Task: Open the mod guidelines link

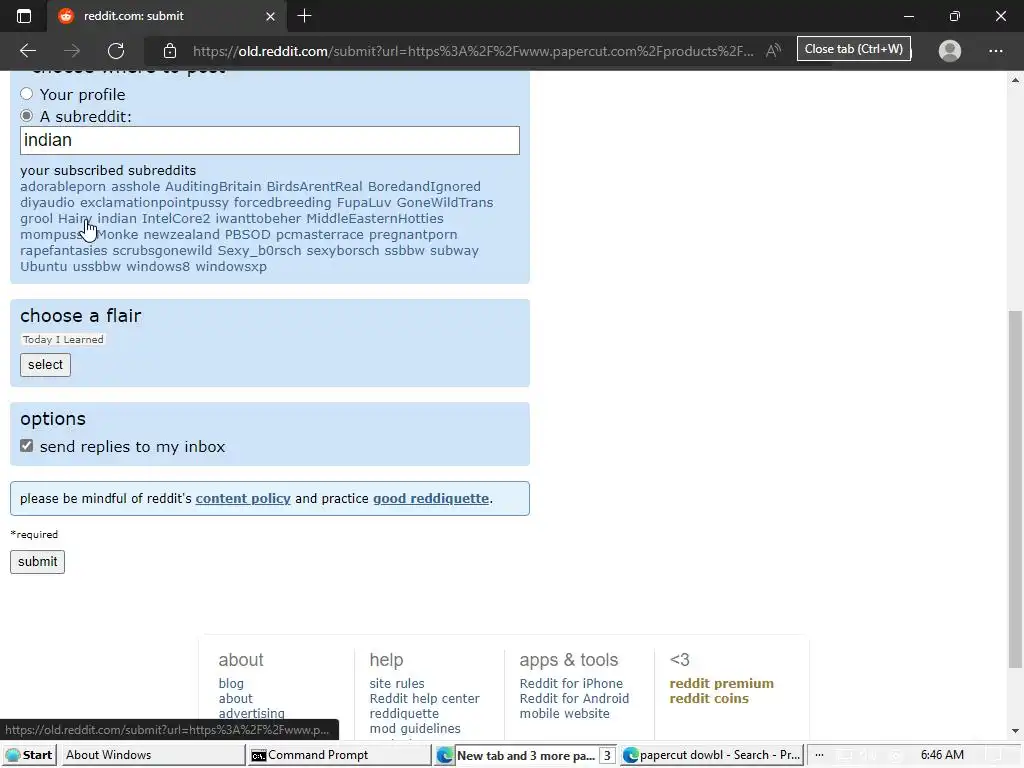Action: pyautogui.click(x=415, y=728)
